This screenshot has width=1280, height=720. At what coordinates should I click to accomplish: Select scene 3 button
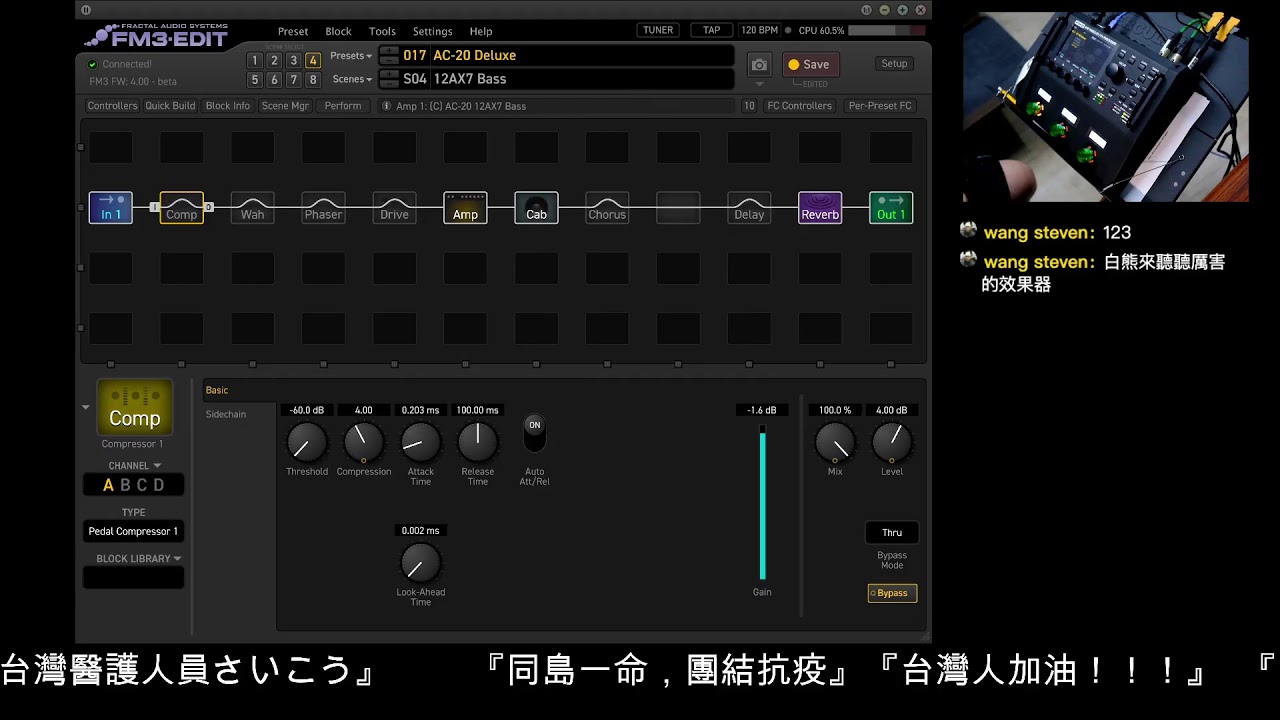[293, 61]
